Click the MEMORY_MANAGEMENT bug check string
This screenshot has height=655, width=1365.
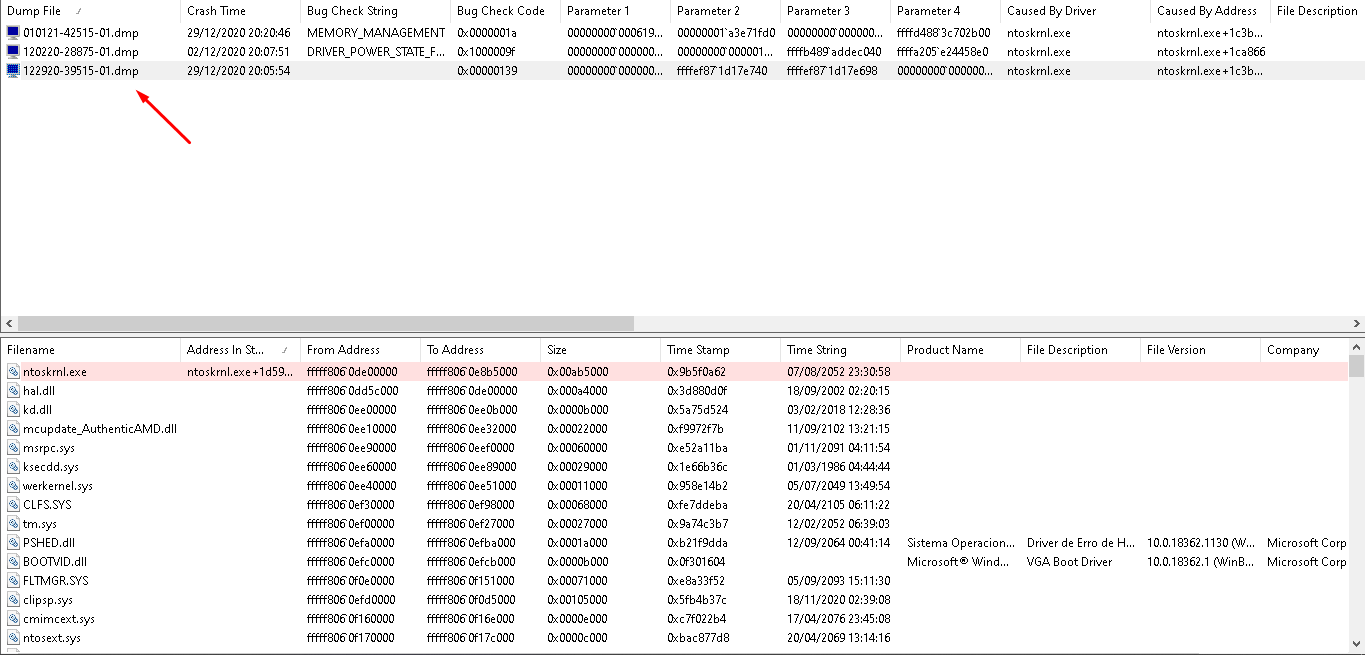pyautogui.click(x=376, y=33)
